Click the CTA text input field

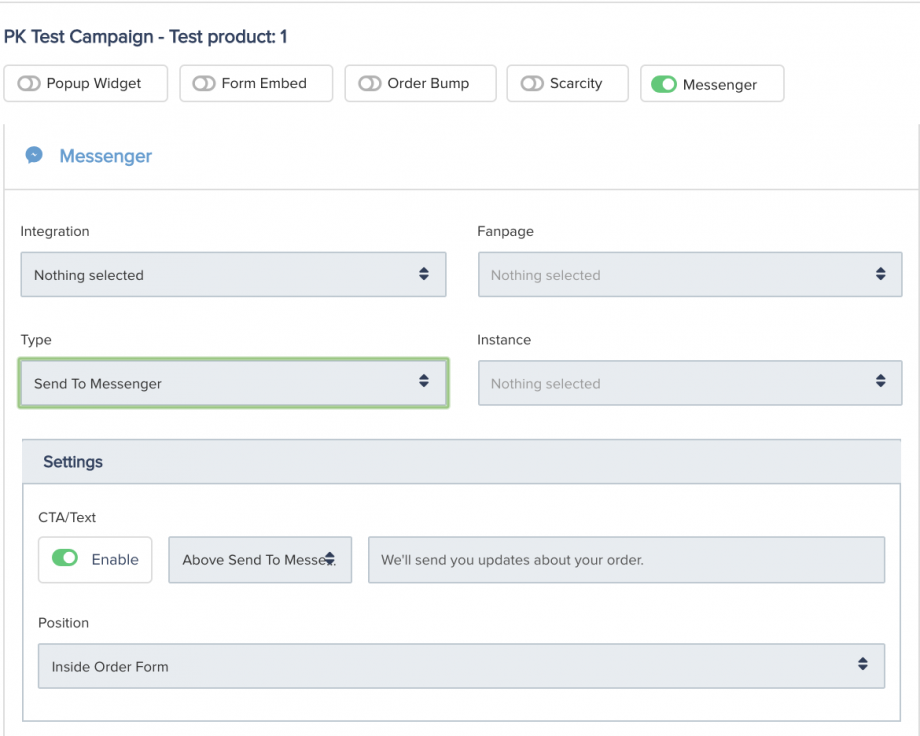click(626, 560)
